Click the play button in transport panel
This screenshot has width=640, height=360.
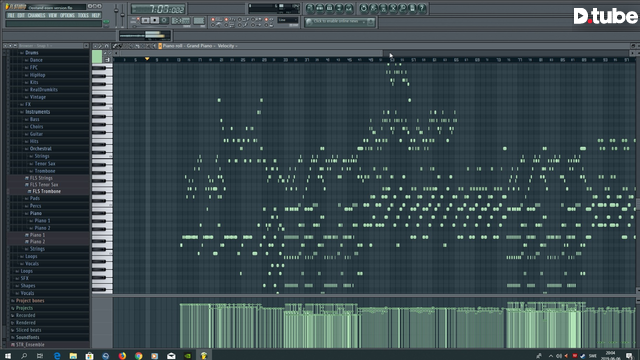point(146,20)
